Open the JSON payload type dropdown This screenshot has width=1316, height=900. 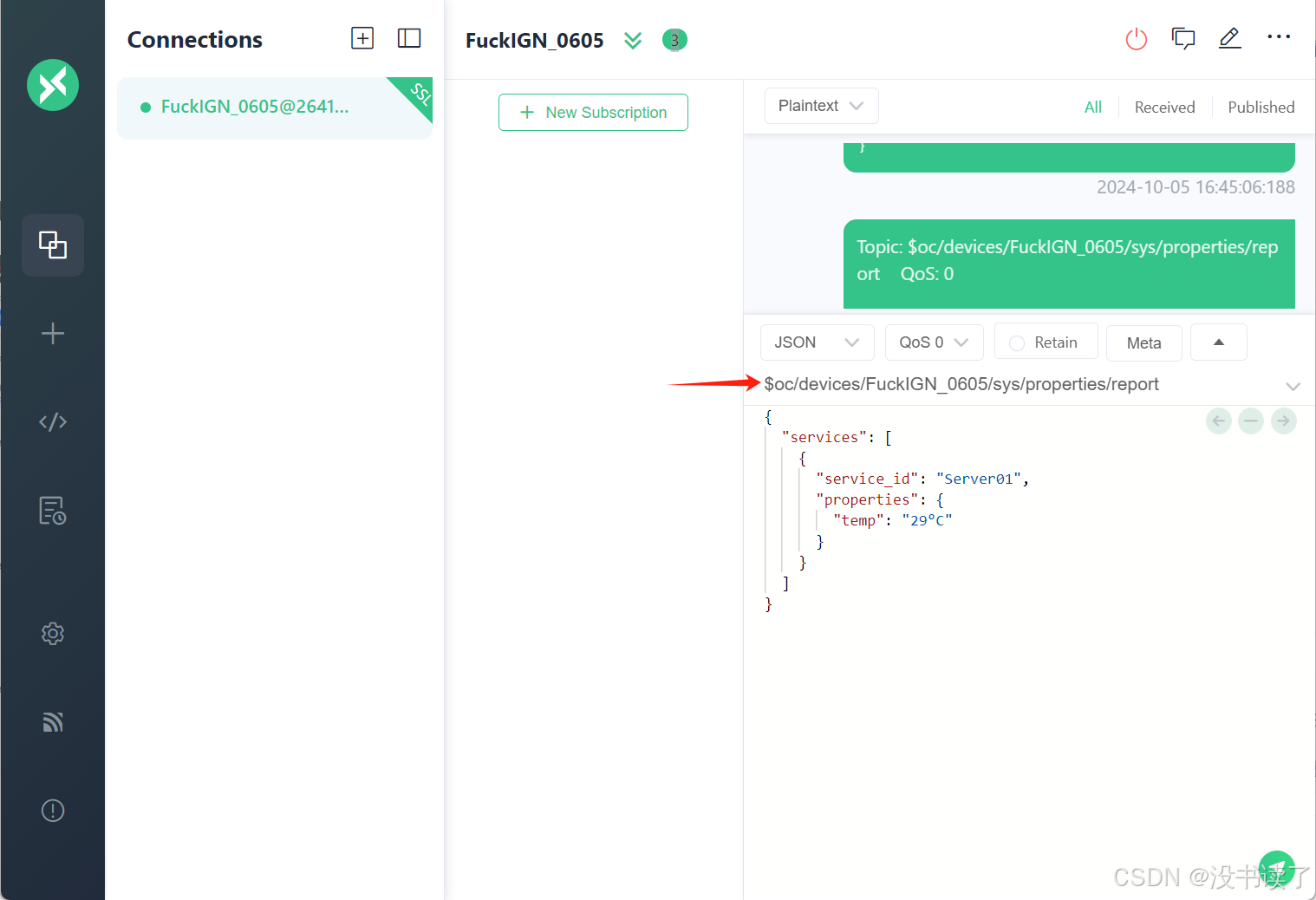817,342
